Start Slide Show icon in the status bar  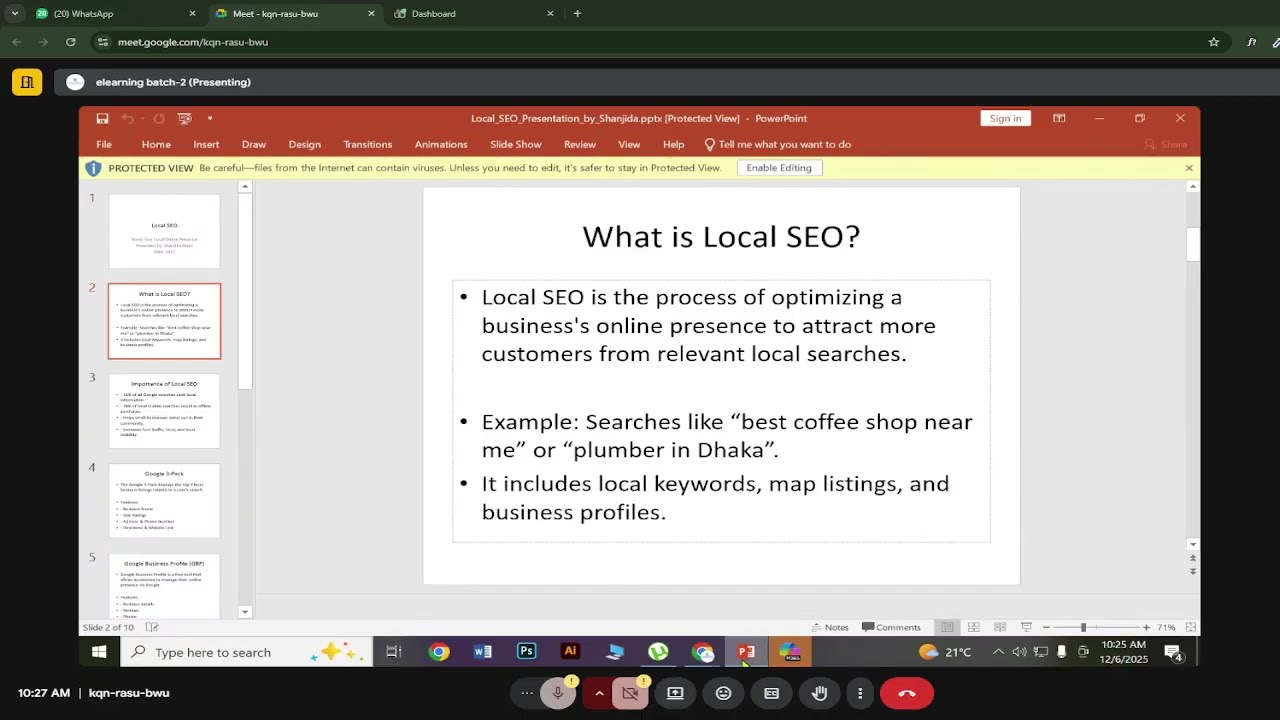tap(1026, 627)
